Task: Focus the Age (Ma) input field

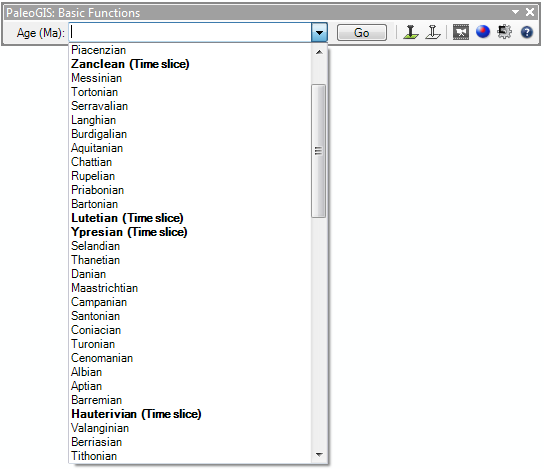Action: (x=190, y=33)
